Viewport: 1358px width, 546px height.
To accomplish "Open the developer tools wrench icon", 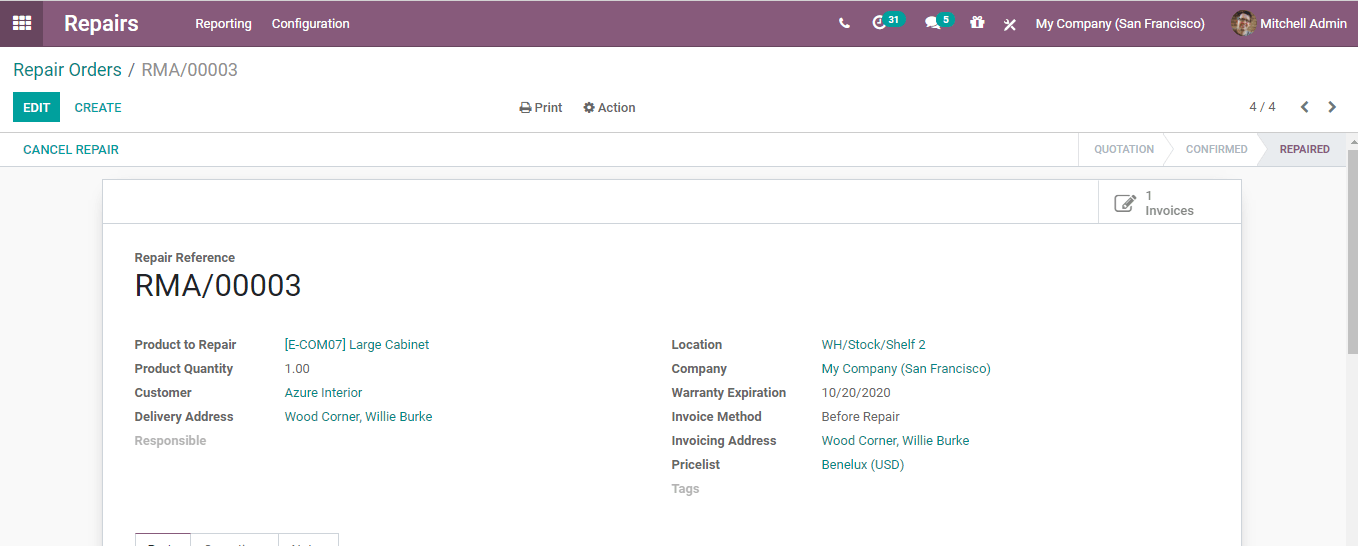I will [x=1010, y=23].
